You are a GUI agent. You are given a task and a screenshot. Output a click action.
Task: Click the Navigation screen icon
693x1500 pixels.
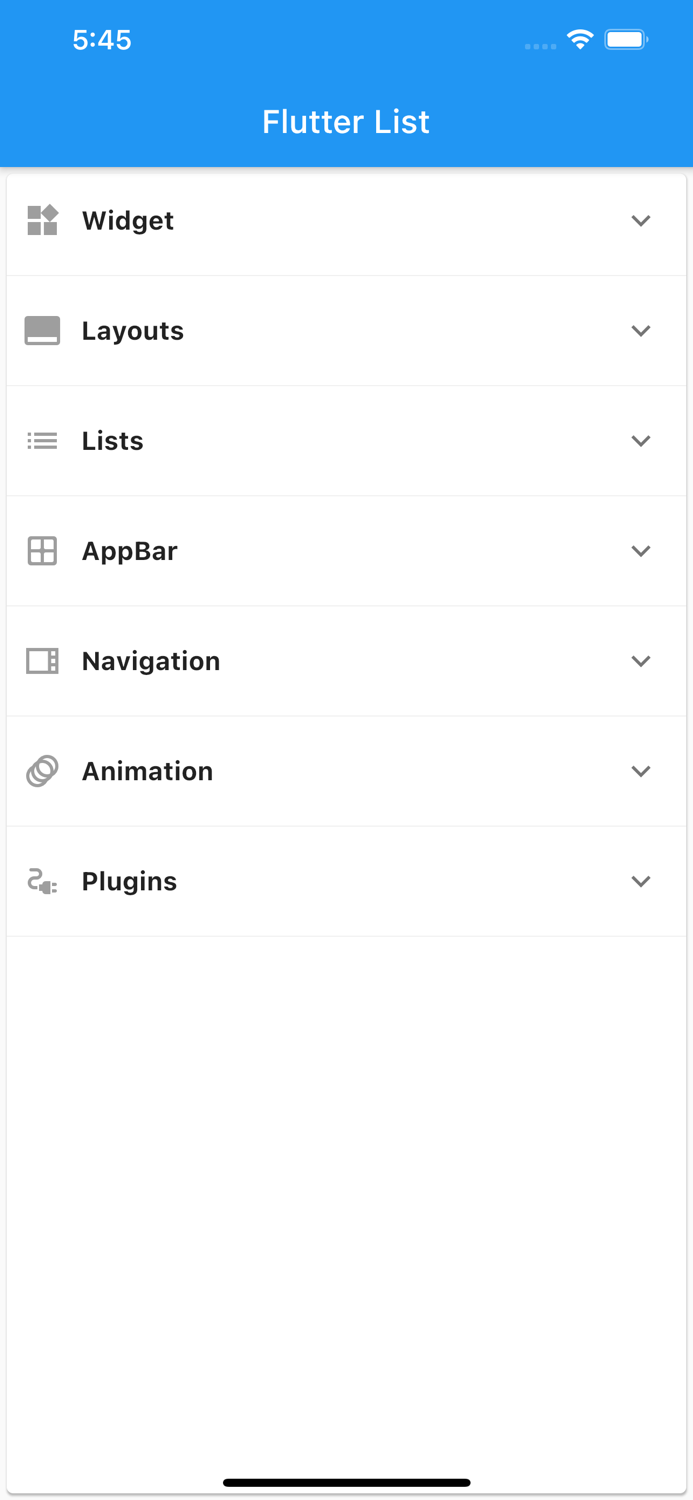click(x=42, y=661)
